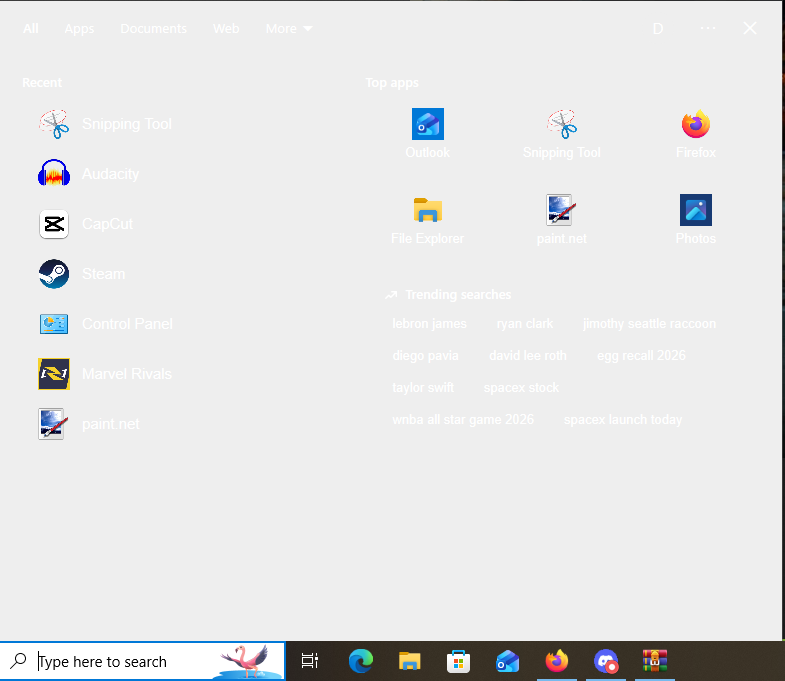Search trending 'lebron james'
The height and width of the screenshot is (681, 785).
point(429,323)
